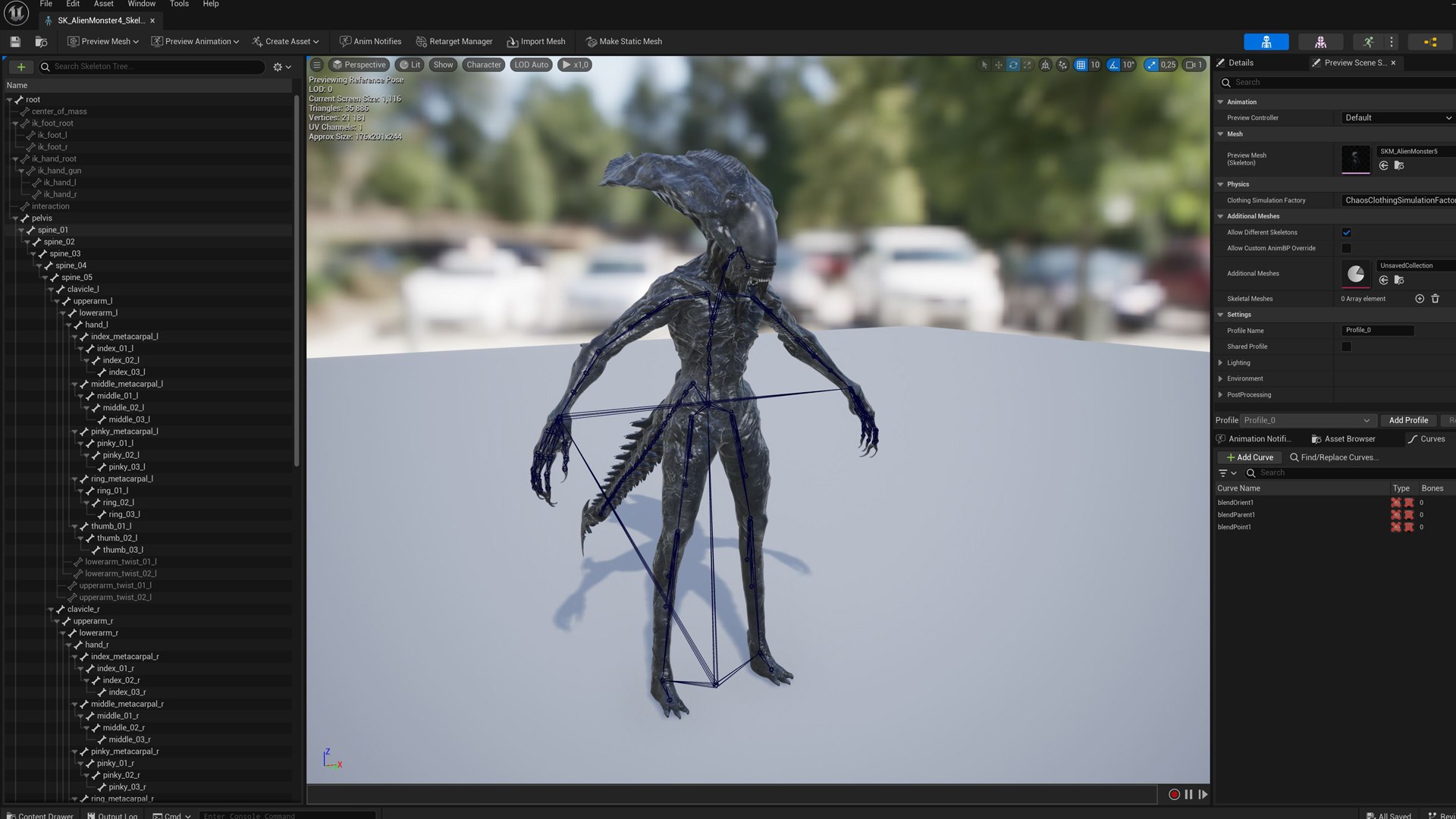Toggle grid snapping in viewport
The width and height of the screenshot is (1456, 819).
click(x=1081, y=65)
